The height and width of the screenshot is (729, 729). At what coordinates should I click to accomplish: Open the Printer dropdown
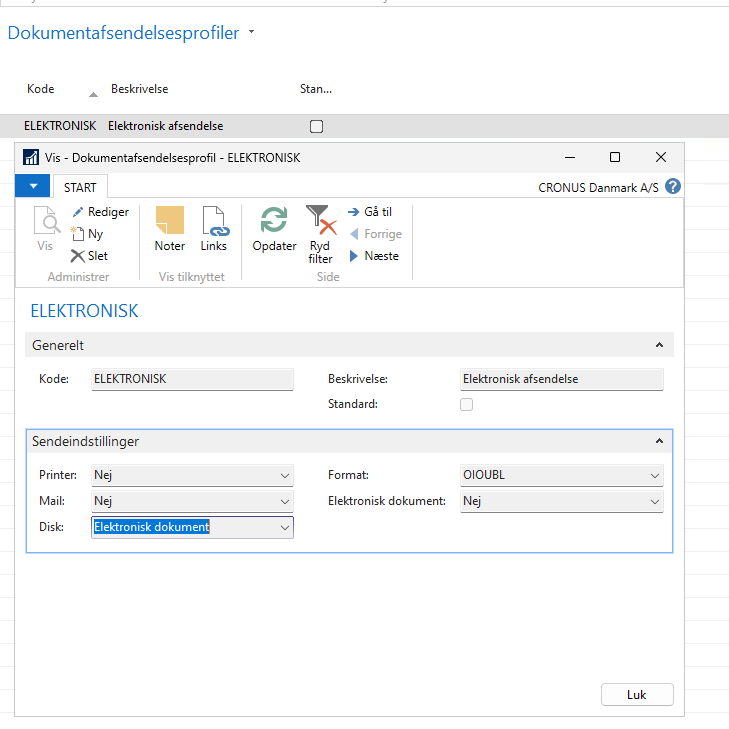[x=285, y=476]
